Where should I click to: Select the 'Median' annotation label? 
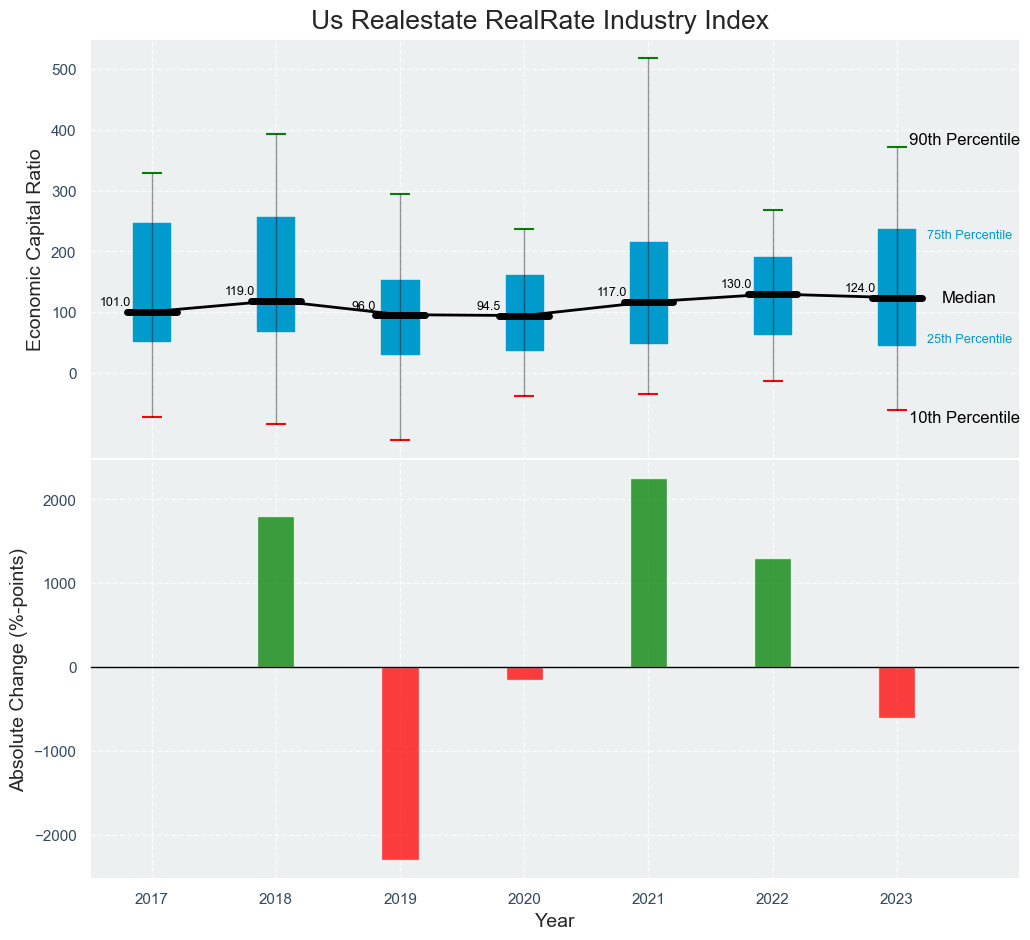click(968, 298)
